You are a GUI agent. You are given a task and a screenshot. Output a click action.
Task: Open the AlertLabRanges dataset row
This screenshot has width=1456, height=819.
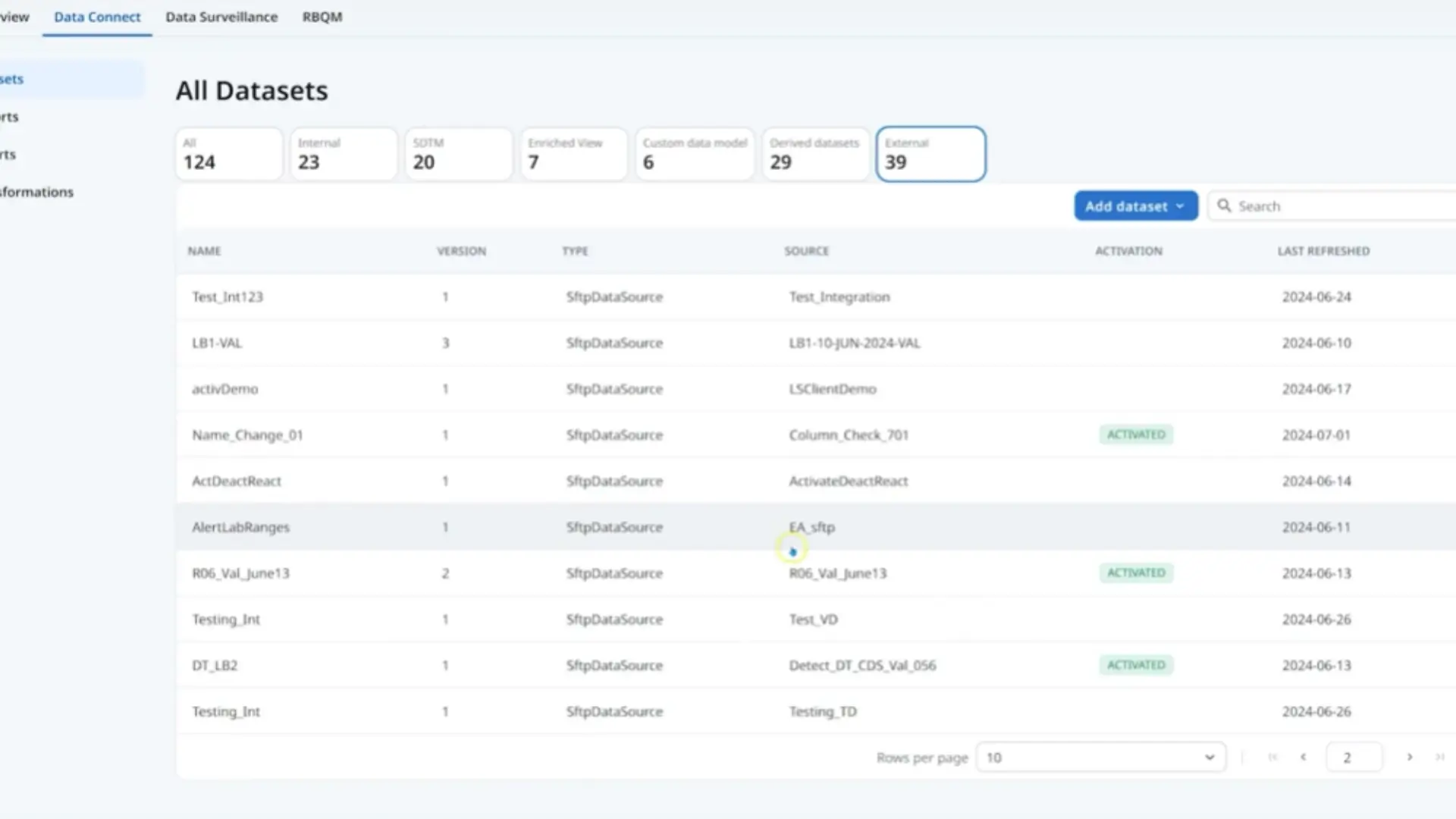click(240, 527)
